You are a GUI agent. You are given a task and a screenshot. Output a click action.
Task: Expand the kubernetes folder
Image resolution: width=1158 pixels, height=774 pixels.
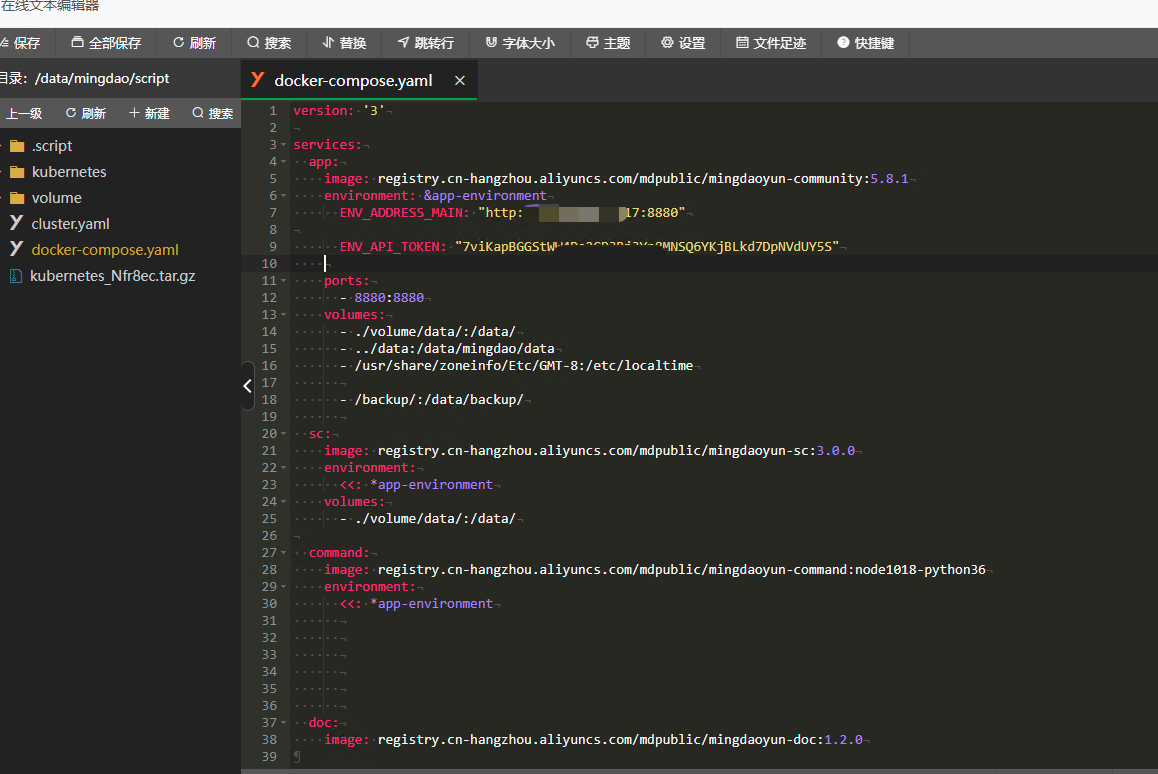pyautogui.click(x=68, y=172)
